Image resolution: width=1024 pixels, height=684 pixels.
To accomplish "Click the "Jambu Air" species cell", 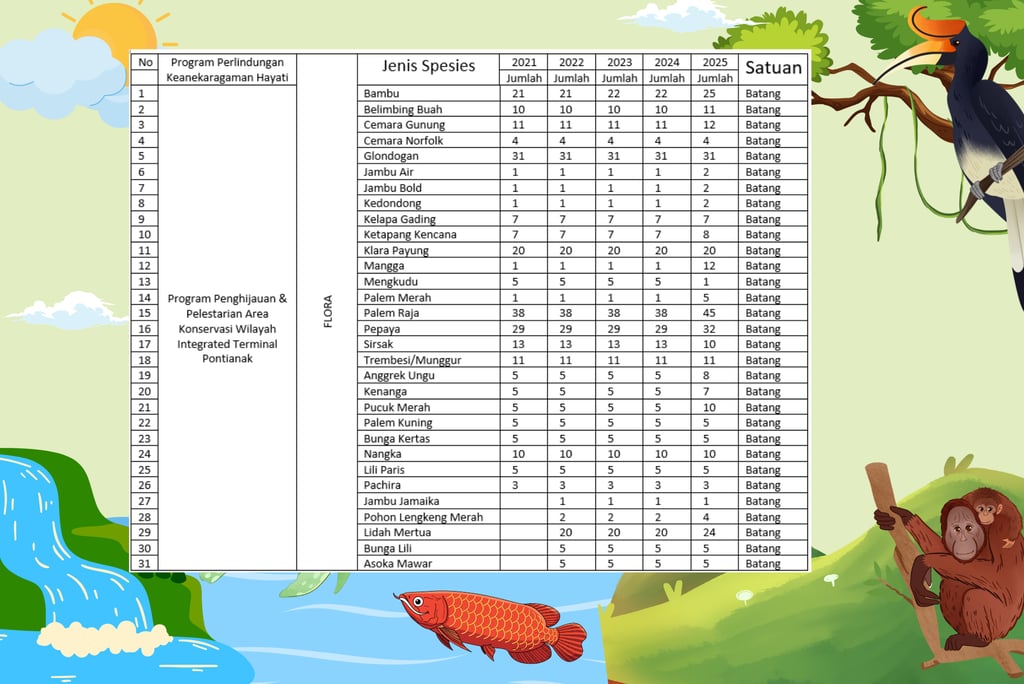I will coord(428,172).
